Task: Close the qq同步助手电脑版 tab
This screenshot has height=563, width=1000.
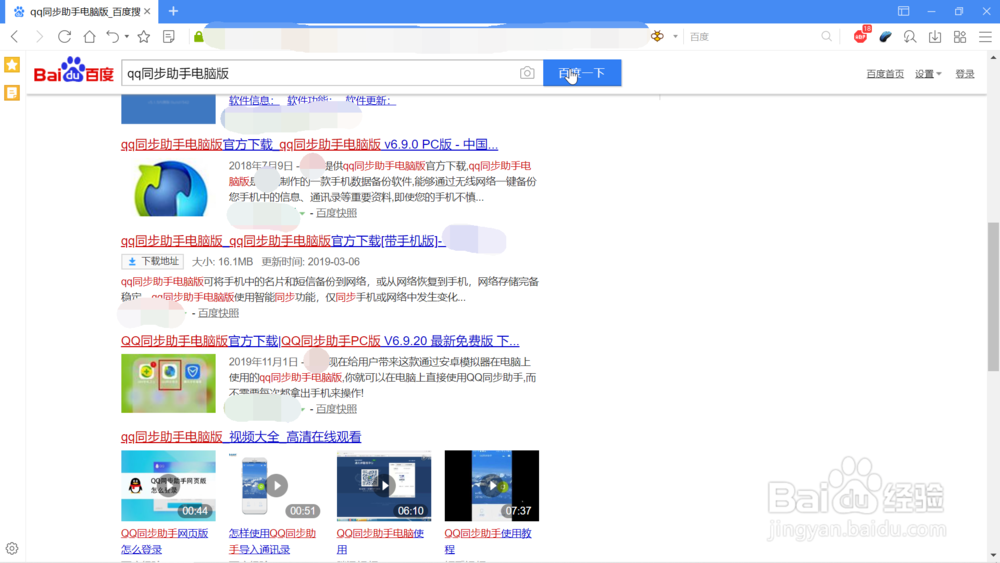Action: pyautogui.click(x=147, y=11)
